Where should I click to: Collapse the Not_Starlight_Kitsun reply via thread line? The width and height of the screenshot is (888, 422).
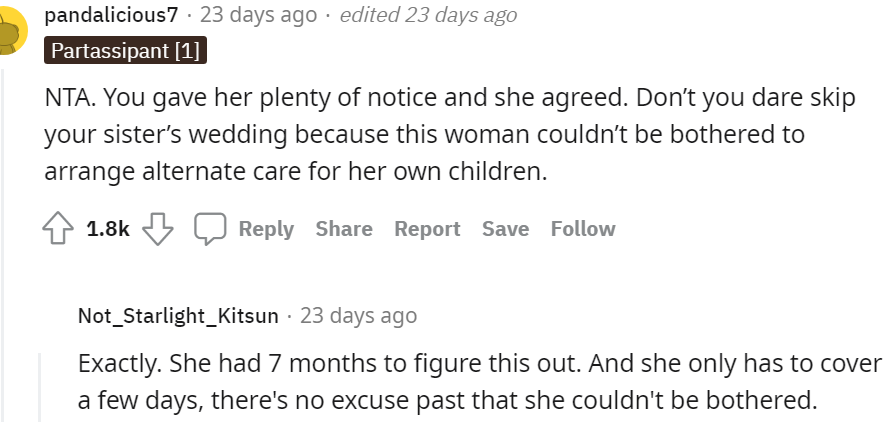(40, 385)
